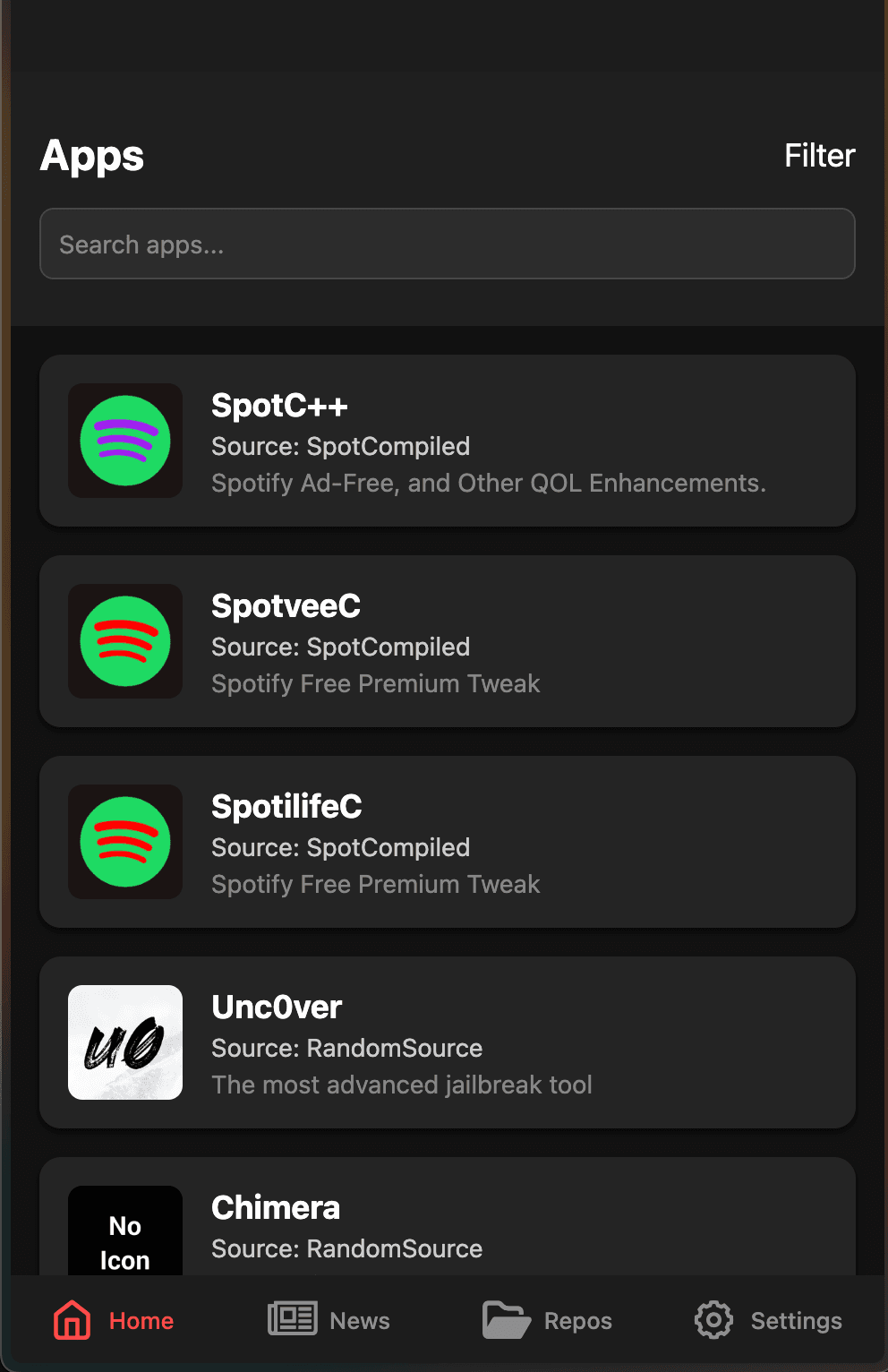Open the SpotveeC app title
Image resolution: width=888 pixels, height=1372 pixels.
pyautogui.click(x=286, y=606)
